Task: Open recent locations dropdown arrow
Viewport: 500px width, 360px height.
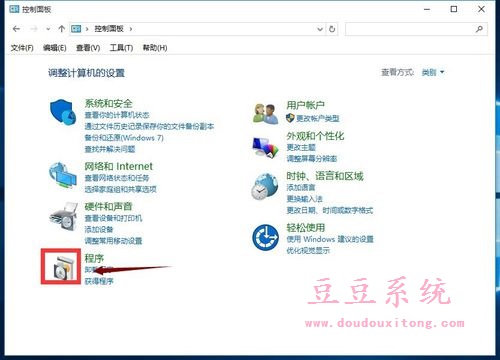Action: [x=48, y=29]
